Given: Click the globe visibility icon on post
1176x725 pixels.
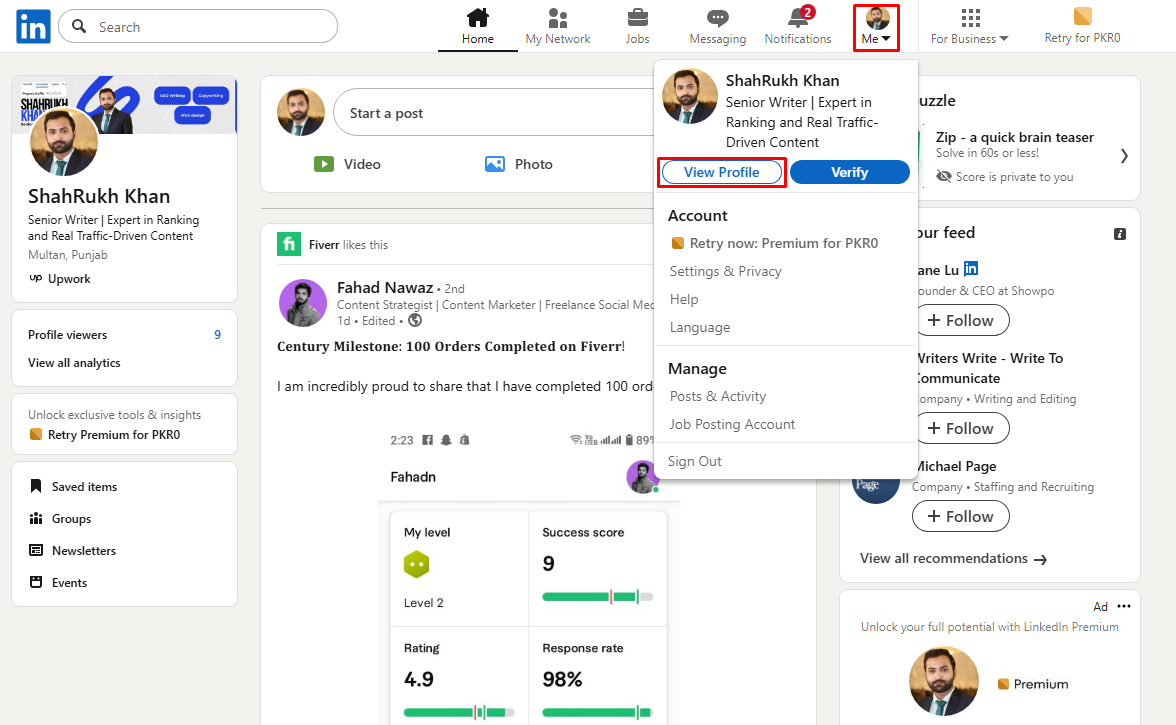Looking at the screenshot, I should [415, 320].
